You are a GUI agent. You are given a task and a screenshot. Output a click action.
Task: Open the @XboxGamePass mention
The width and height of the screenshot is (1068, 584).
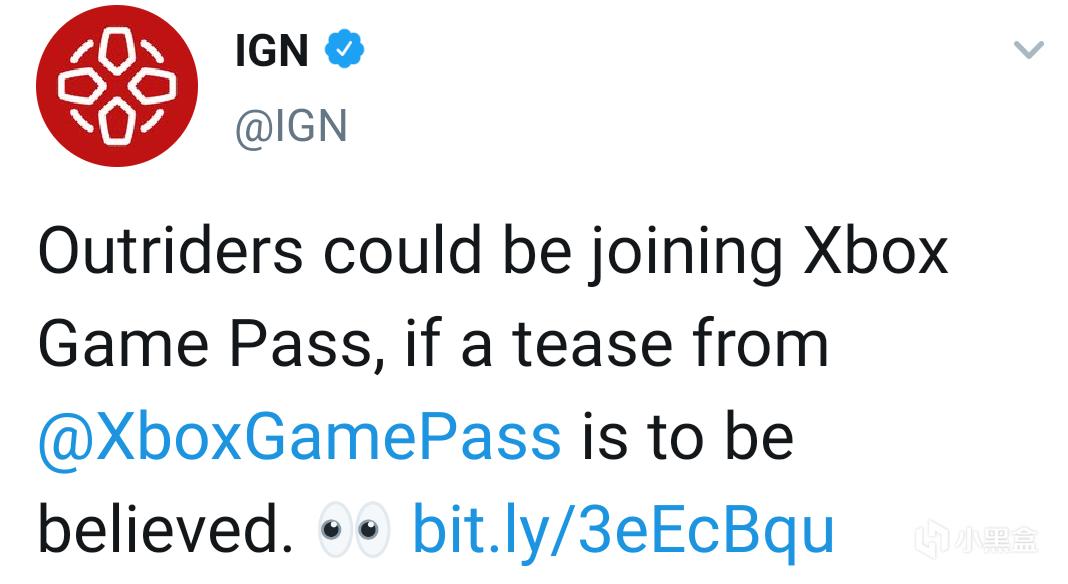299,437
